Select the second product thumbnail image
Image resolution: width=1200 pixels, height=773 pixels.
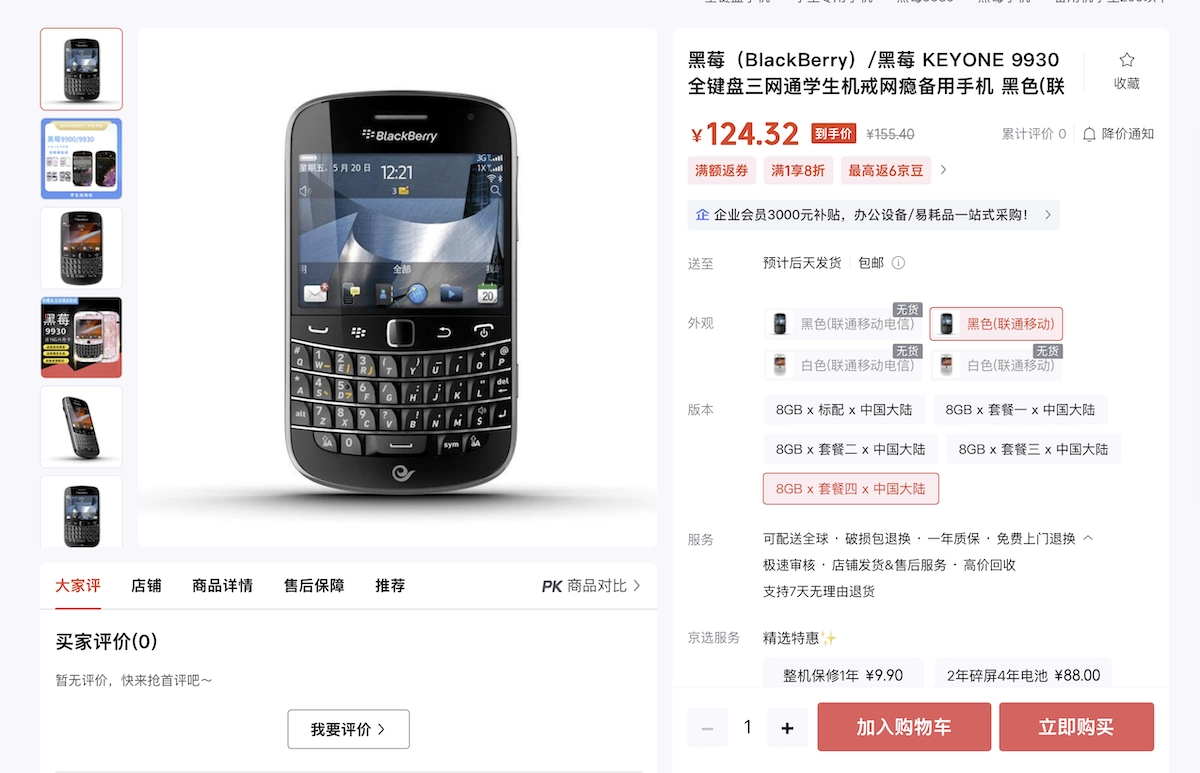81,158
